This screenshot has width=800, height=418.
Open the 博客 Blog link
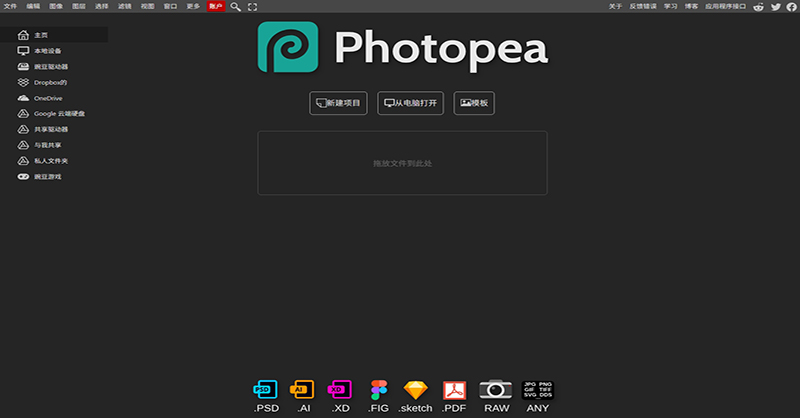[x=691, y=7]
